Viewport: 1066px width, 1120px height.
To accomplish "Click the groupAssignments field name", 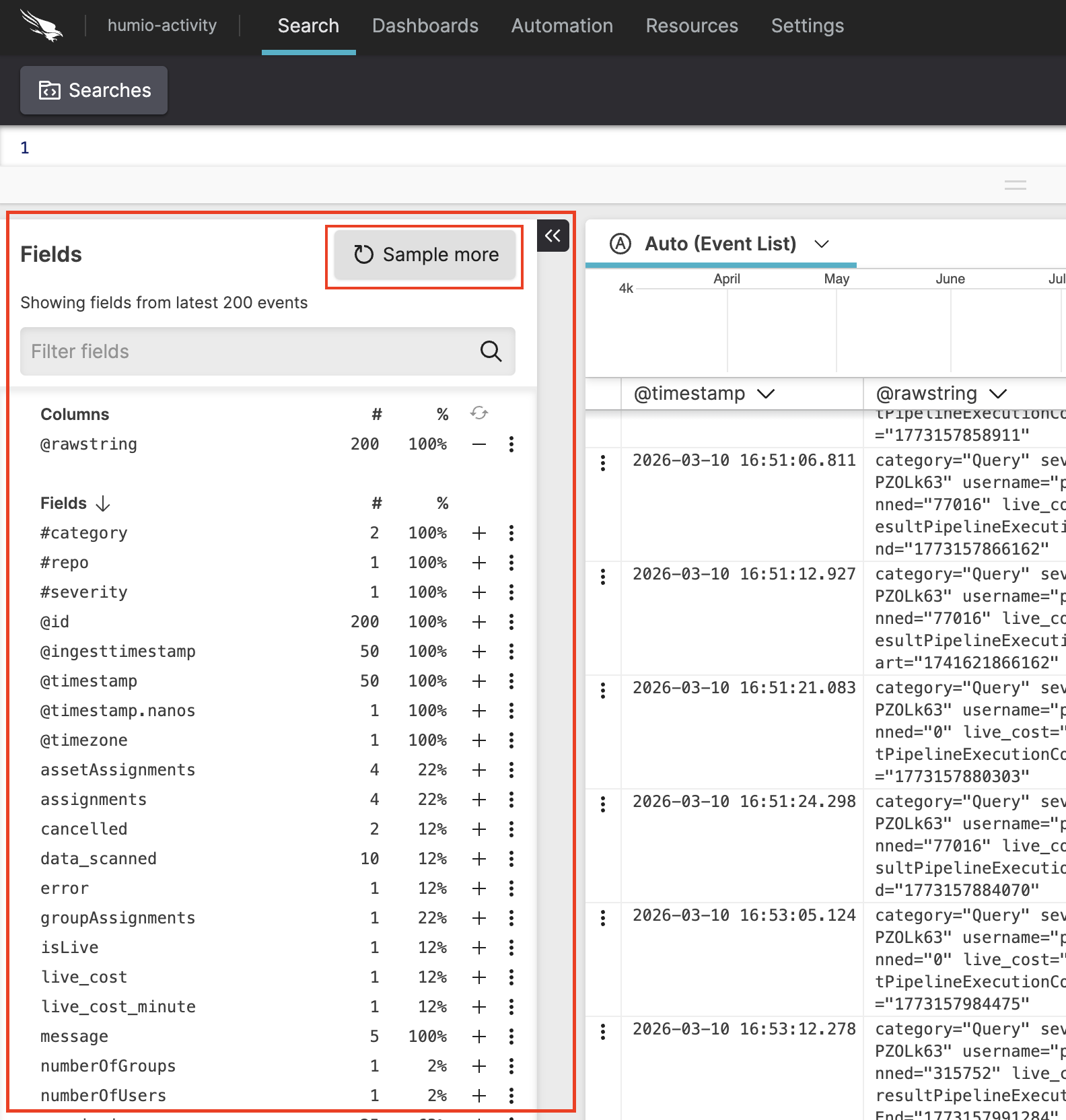I will pyautogui.click(x=118, y=918).
